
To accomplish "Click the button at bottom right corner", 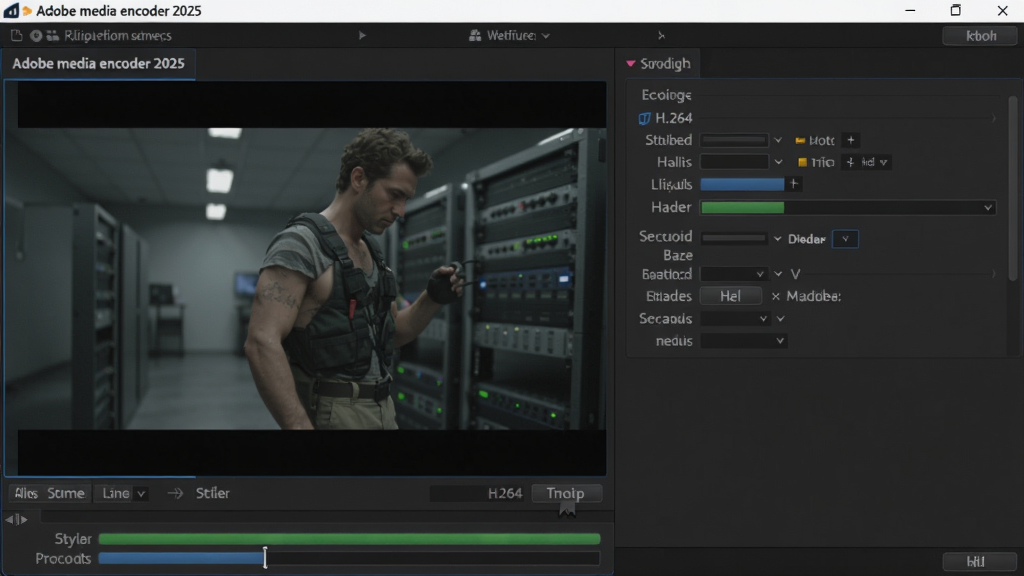I will click(980, 562).
